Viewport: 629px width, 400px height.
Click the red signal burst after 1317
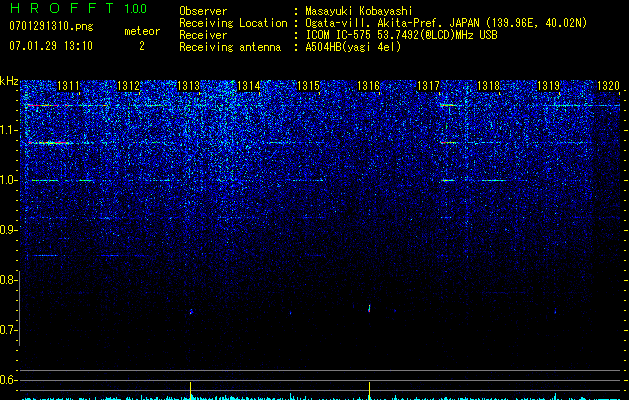(x=448, y=142)
